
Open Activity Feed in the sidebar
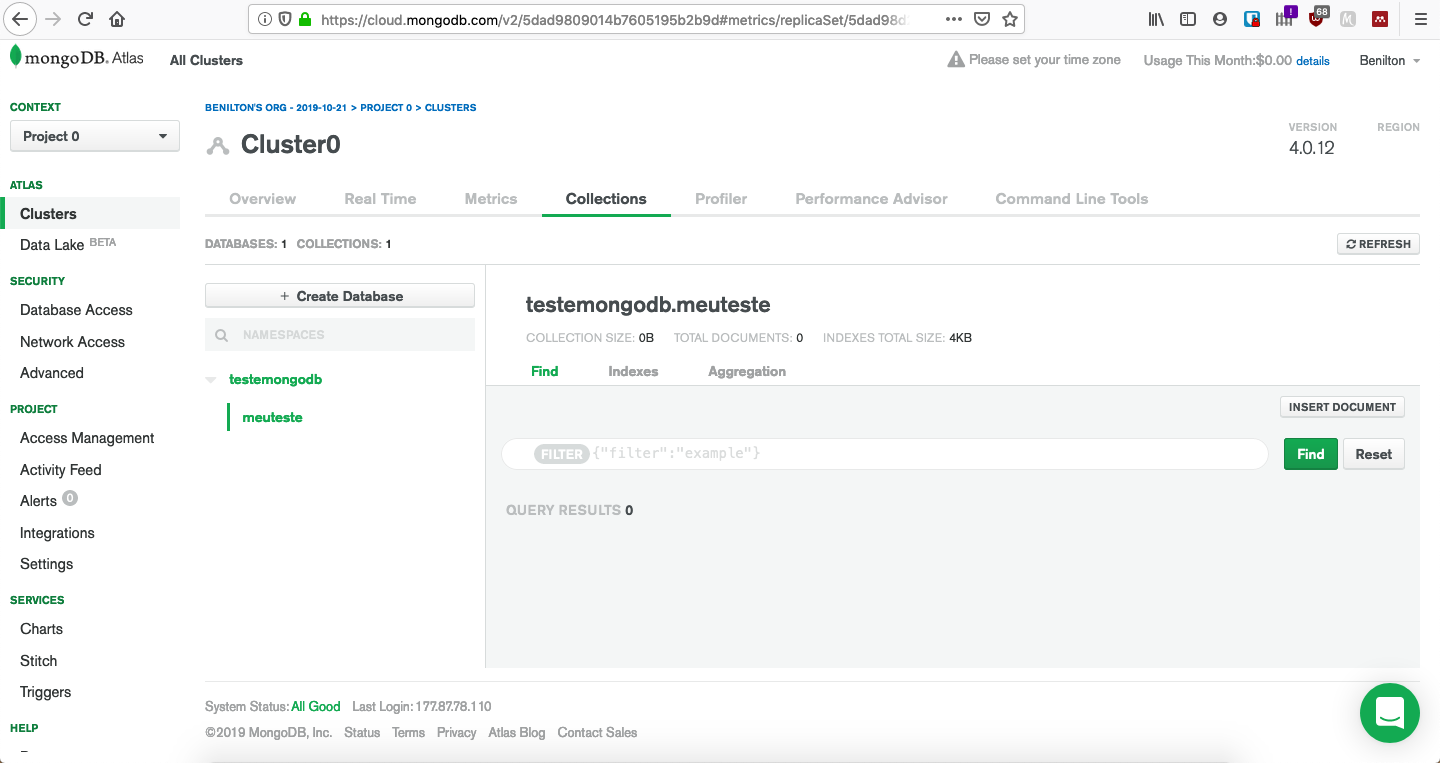point(61,470)
